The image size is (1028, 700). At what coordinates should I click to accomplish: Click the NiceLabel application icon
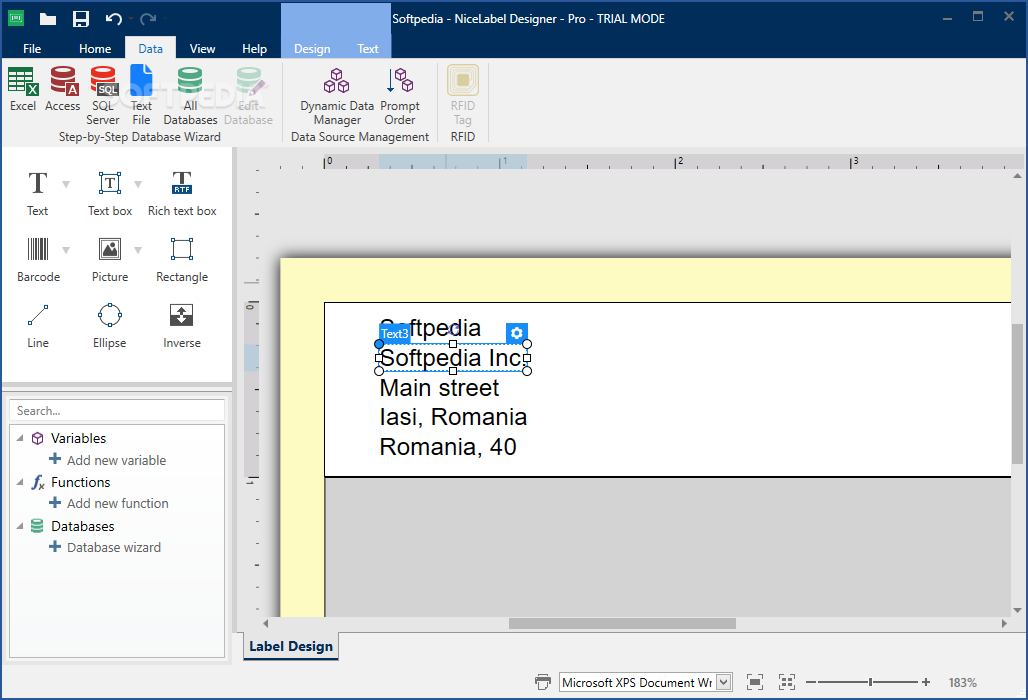tap(16, 18)
